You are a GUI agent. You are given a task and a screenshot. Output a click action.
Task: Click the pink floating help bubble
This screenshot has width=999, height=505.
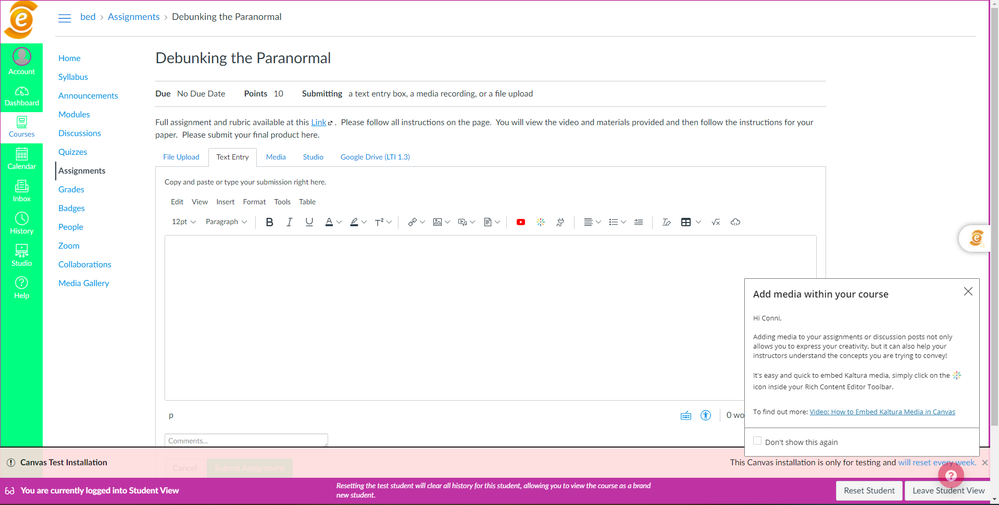[951, 475]
